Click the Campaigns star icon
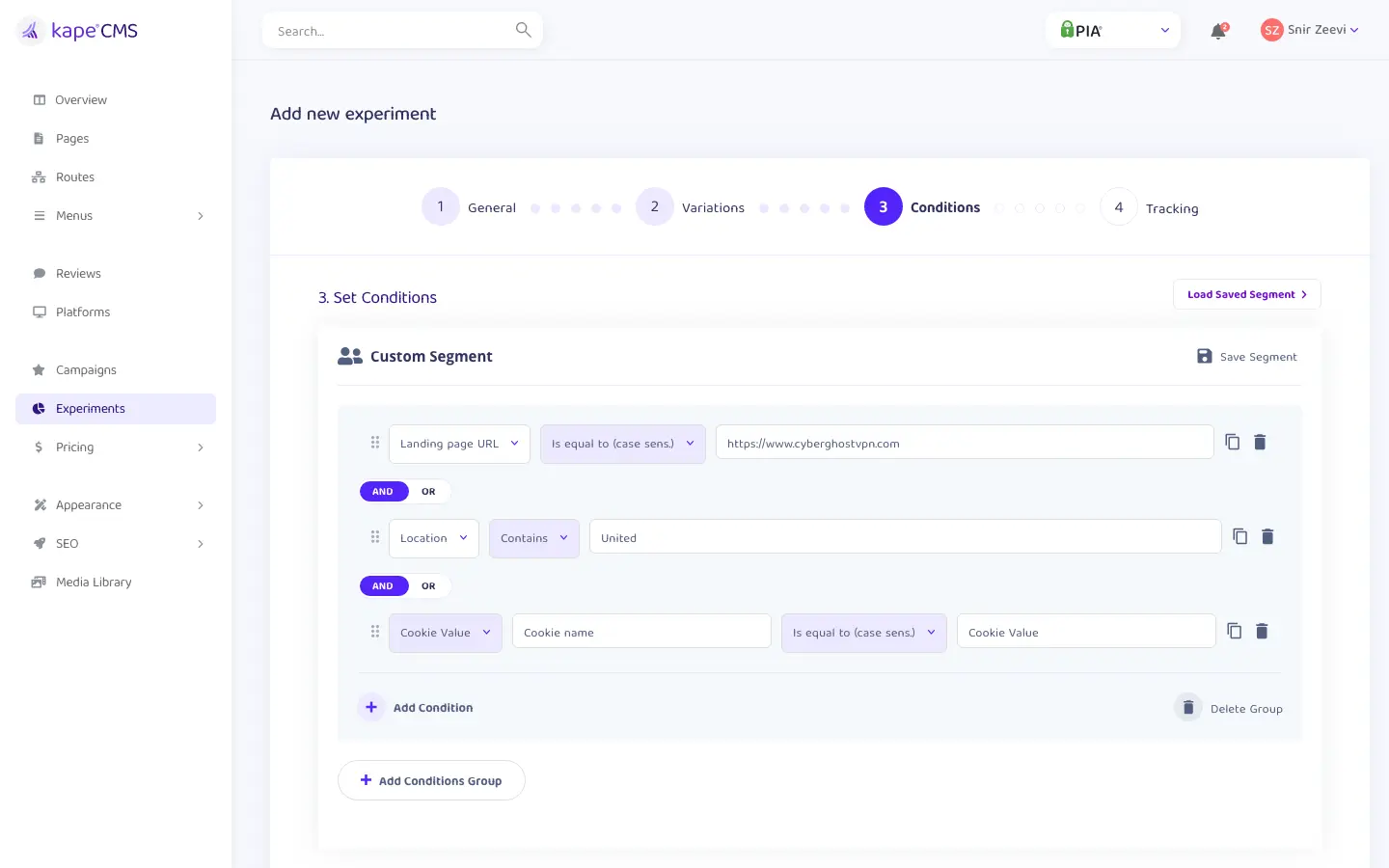Image resolution: width=1389 pixels, height=868 pixels. 39,369
